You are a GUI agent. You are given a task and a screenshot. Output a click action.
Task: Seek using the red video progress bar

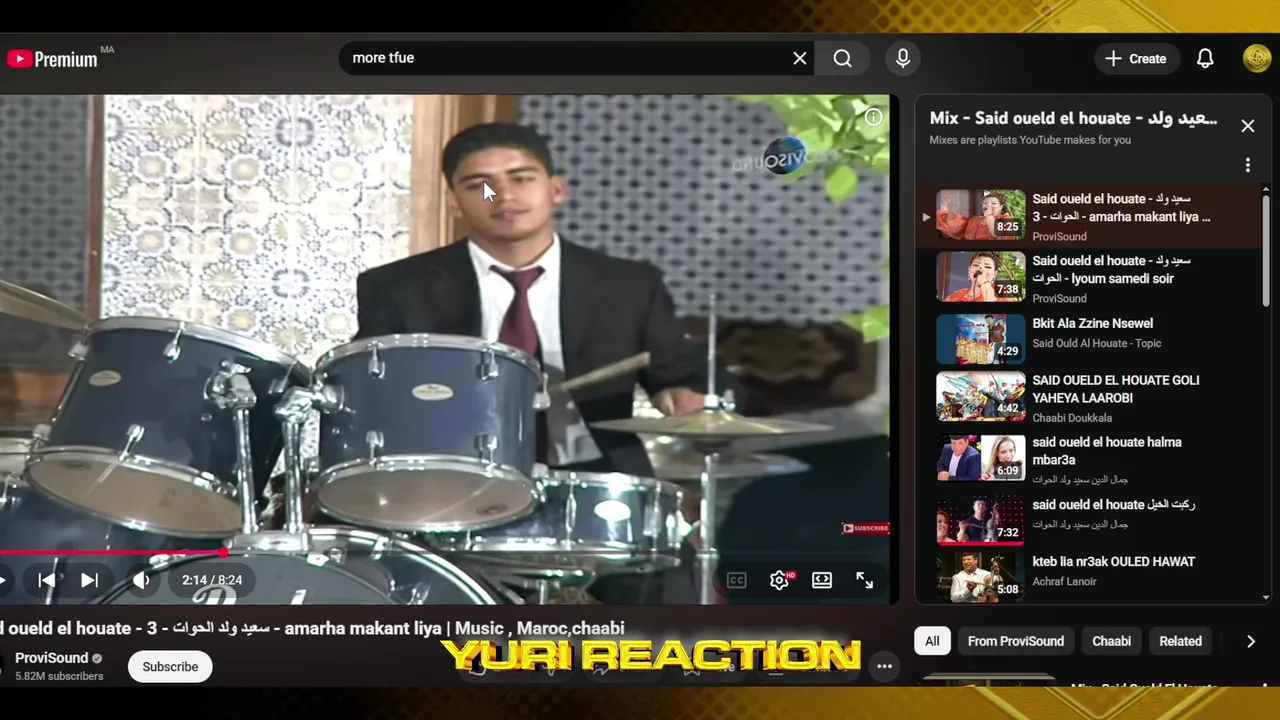point(445,552)
